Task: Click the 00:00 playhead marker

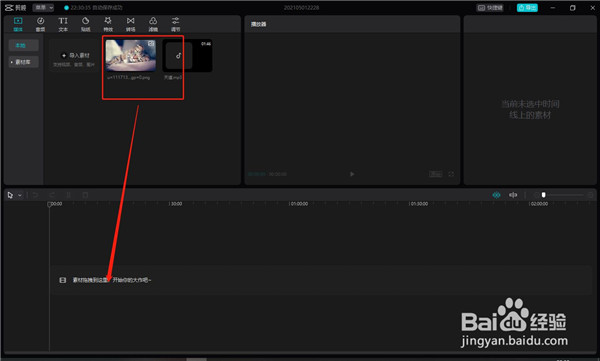Action: coord(49,204)
